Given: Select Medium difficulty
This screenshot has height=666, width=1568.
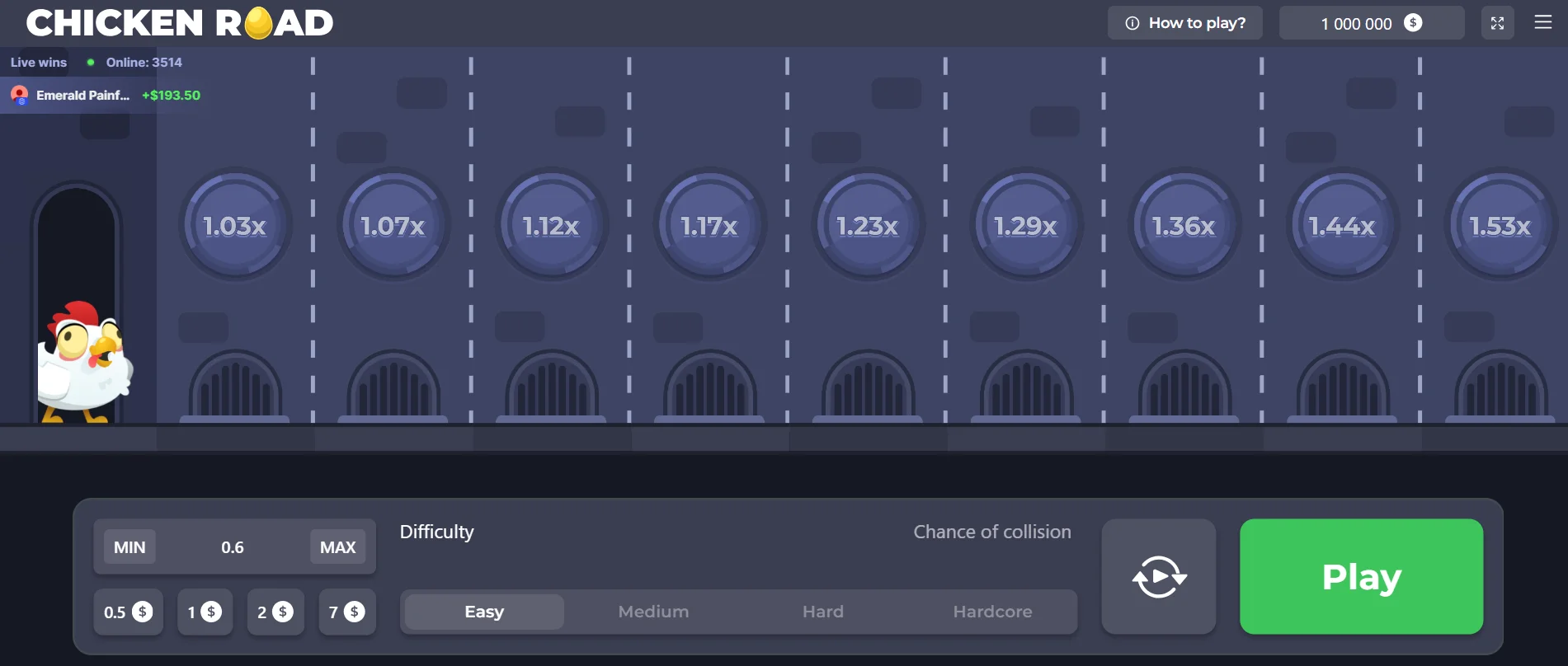Looking at the screenshot, I should point(653,612).
